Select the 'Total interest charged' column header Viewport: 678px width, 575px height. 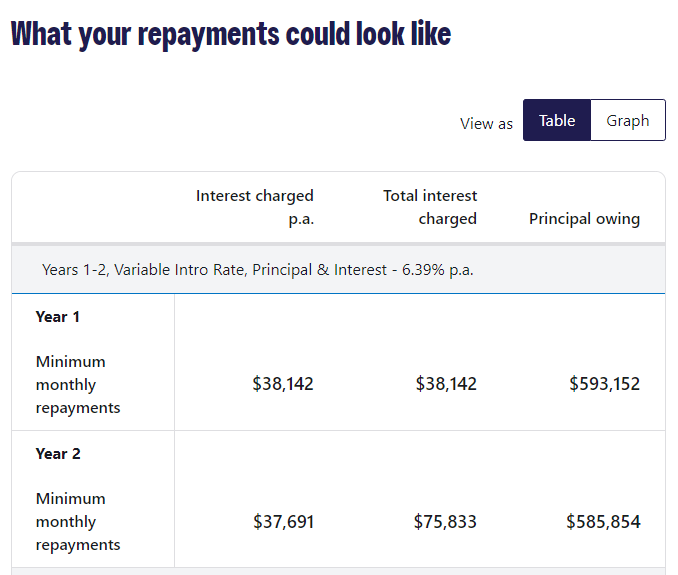pos(430,207)
